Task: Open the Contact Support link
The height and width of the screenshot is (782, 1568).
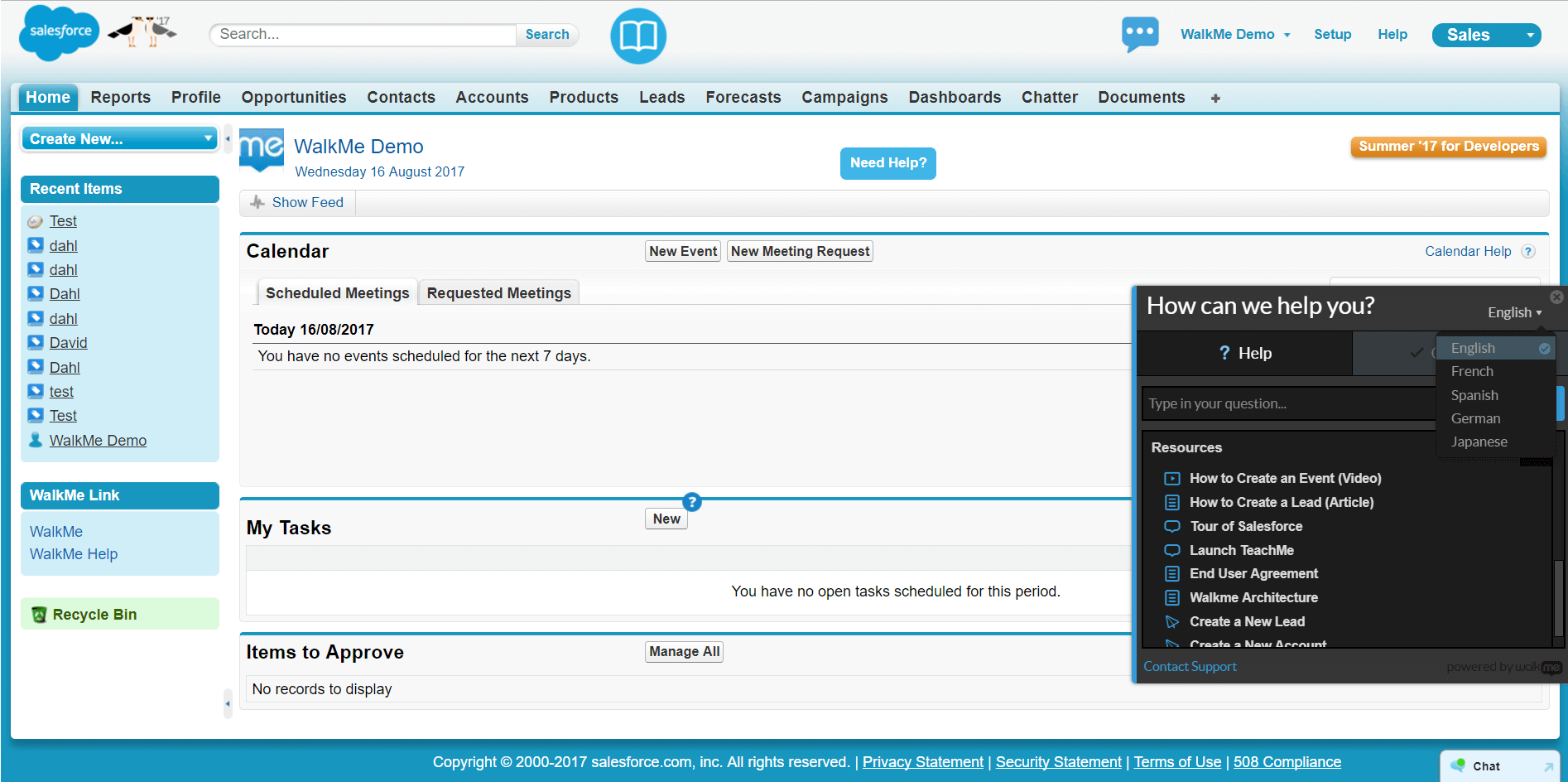Action: tap(1190, 666)
